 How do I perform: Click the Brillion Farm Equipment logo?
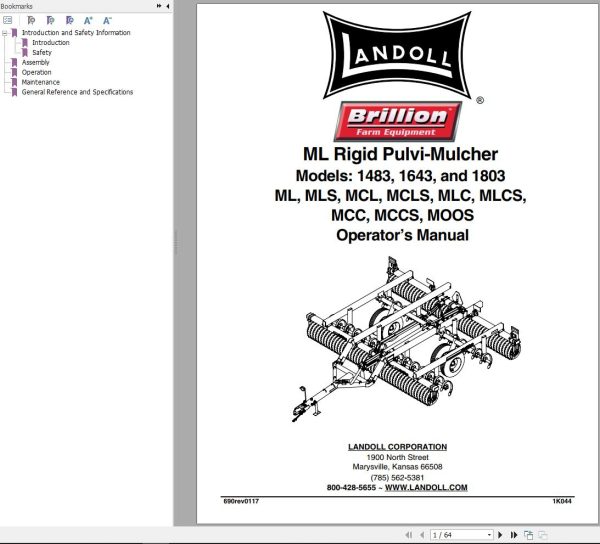[x=398, y=121]
